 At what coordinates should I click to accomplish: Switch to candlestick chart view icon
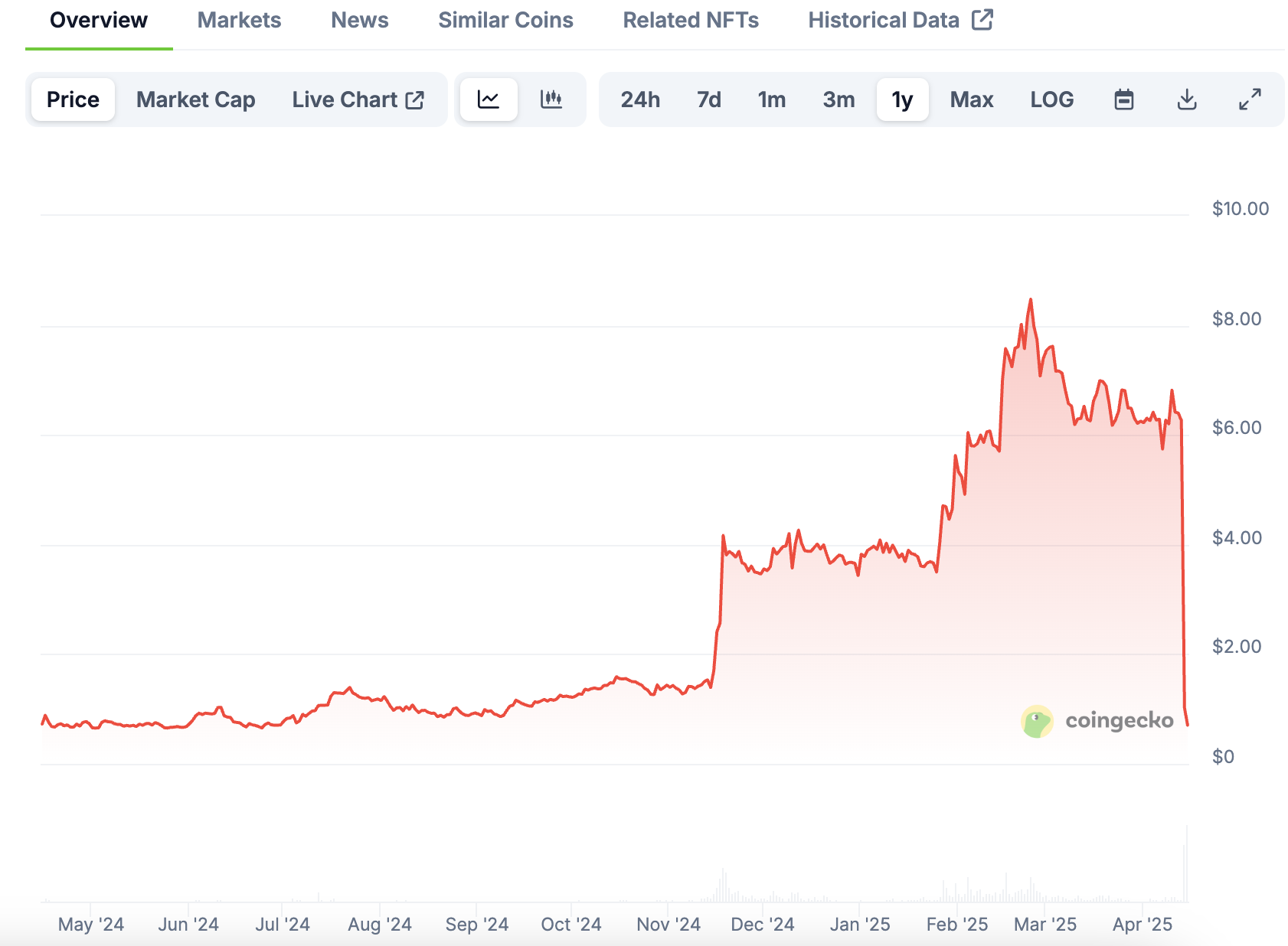551,99
